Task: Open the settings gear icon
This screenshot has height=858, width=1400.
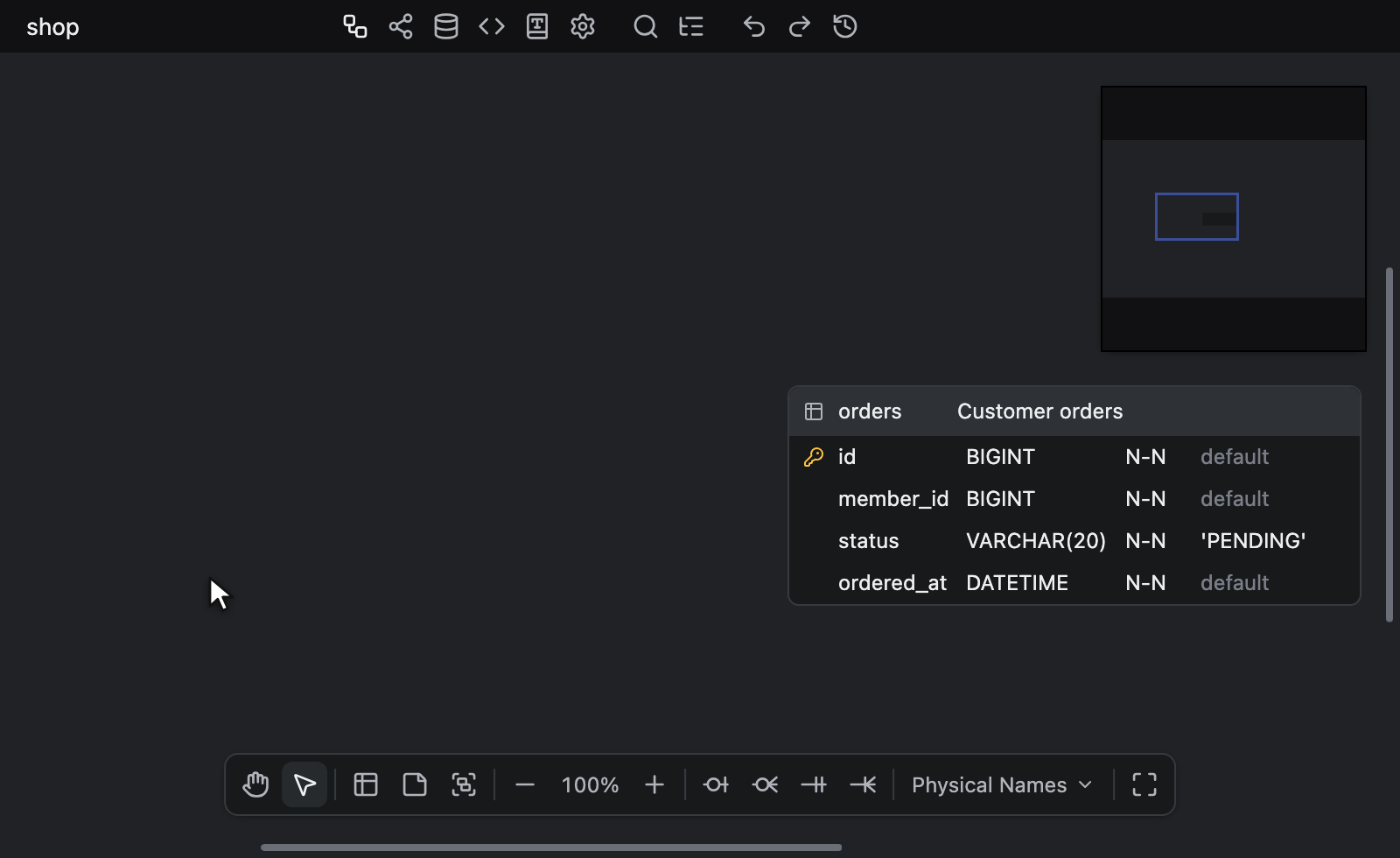Action: [583, 26]
